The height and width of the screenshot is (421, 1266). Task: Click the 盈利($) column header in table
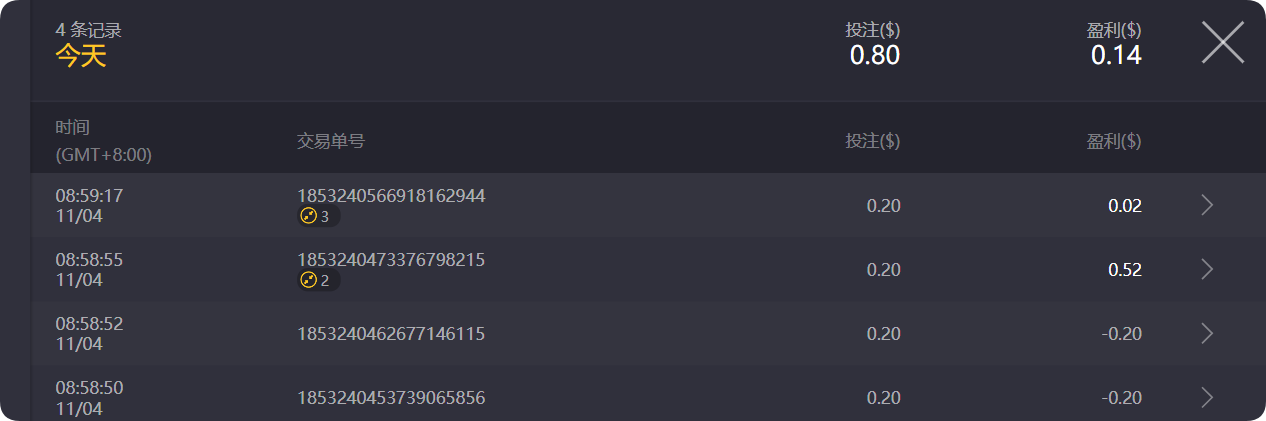tap(1114, 141)
